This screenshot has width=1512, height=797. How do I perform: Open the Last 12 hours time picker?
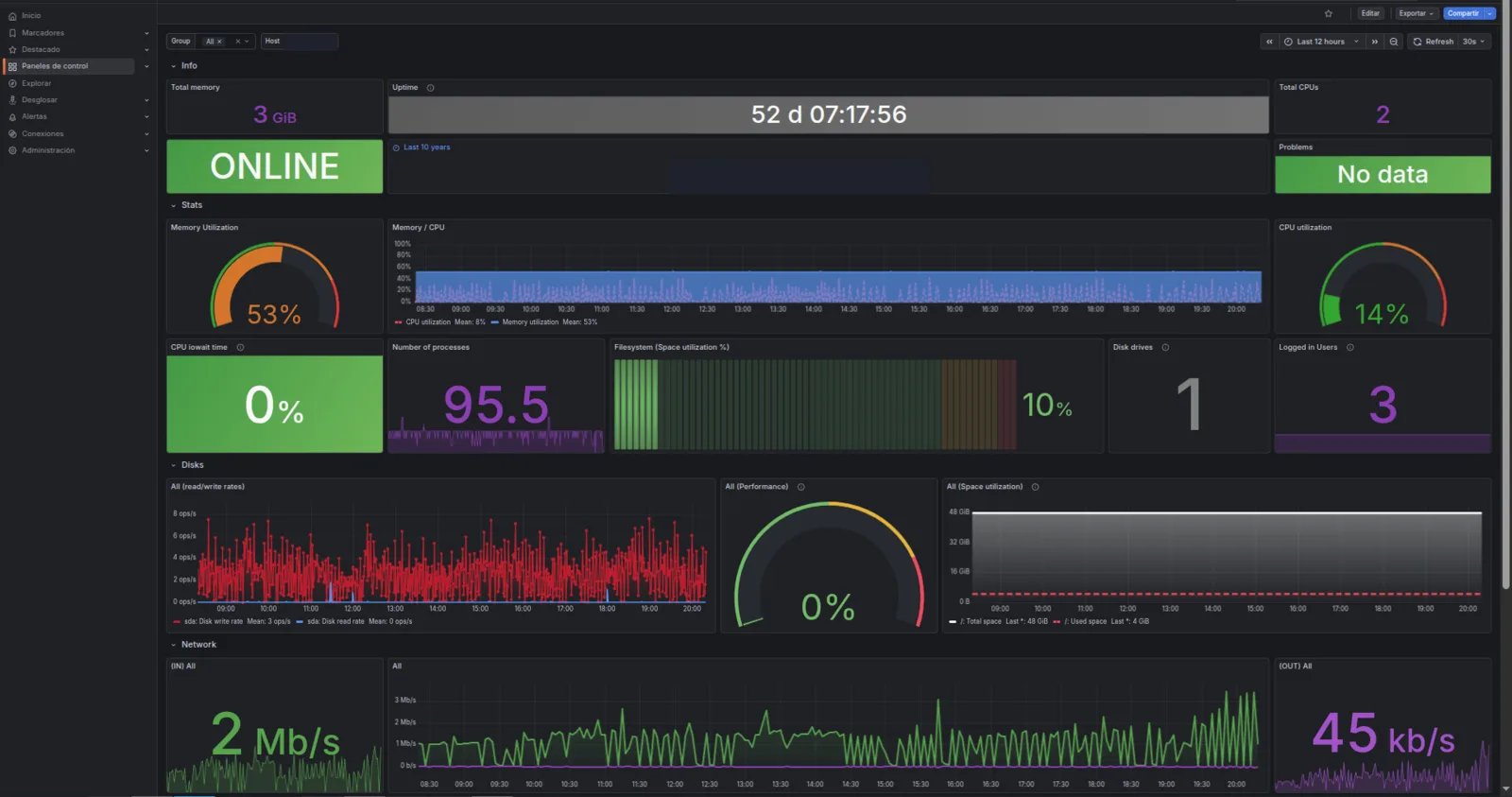point(1321,42)
